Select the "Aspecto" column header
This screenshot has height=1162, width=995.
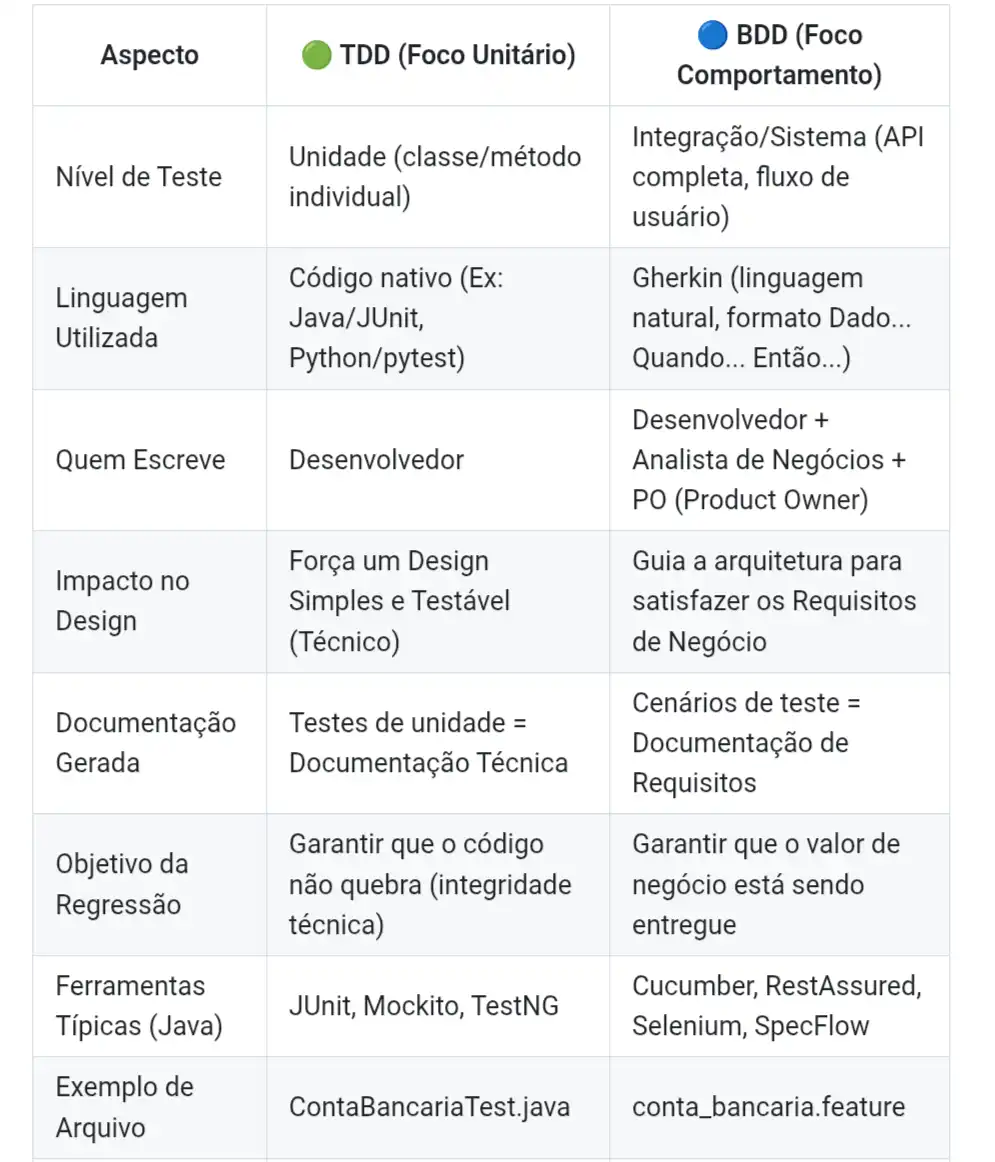tap(149, 55)
